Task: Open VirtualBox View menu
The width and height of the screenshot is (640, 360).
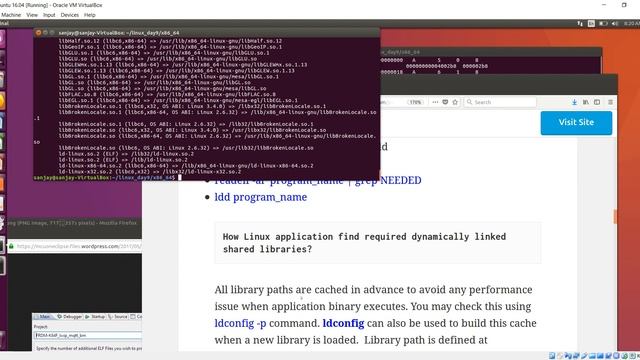Action: (32, 15)
